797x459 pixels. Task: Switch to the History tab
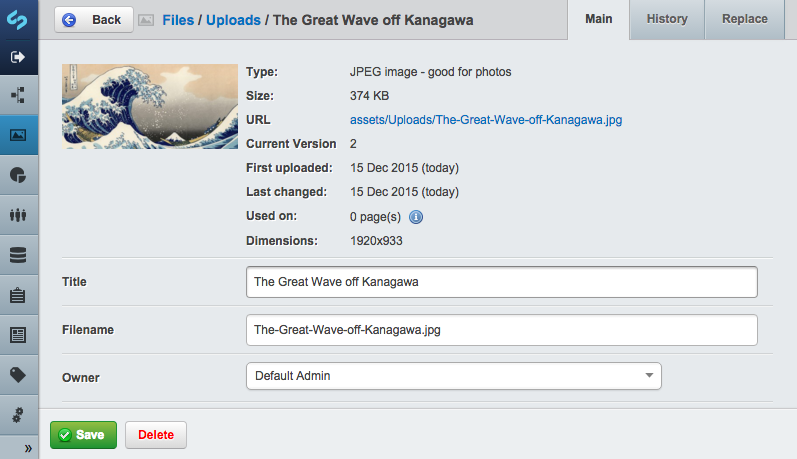666,19
